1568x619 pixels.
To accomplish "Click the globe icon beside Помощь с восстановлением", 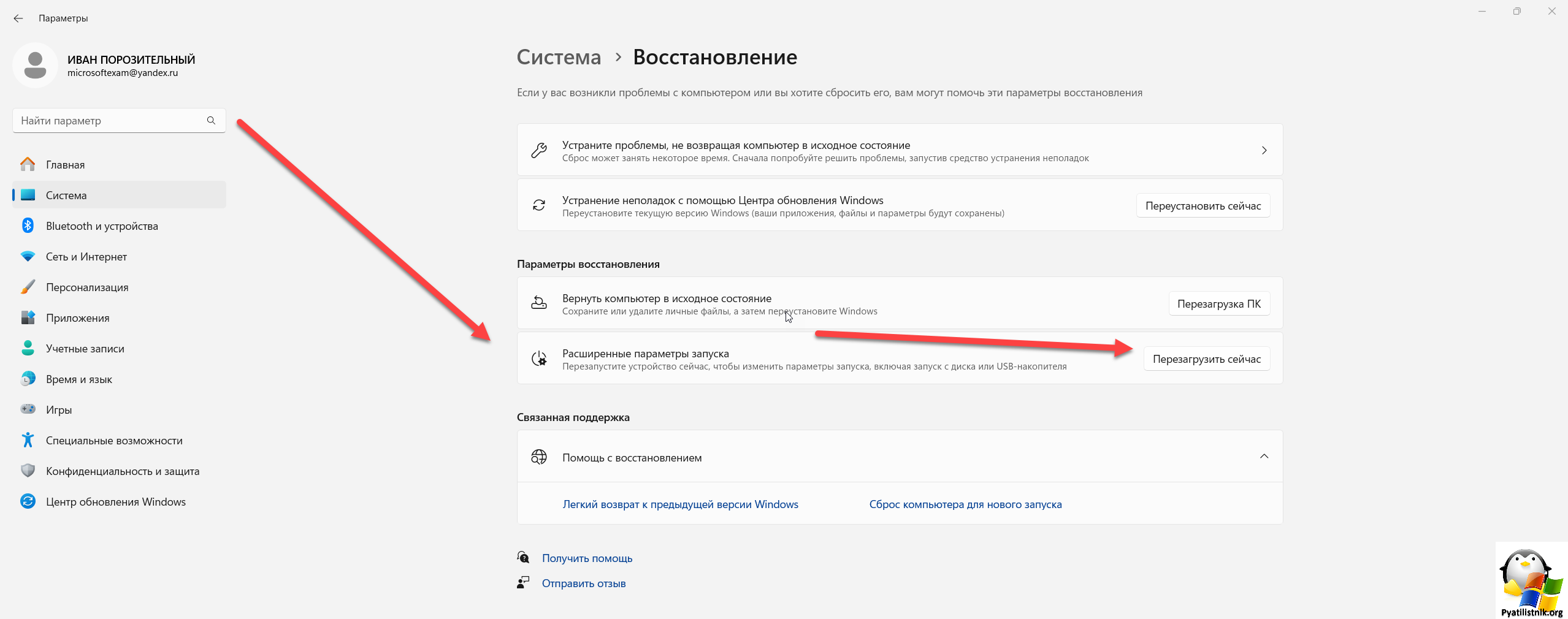I will (539, 457).
